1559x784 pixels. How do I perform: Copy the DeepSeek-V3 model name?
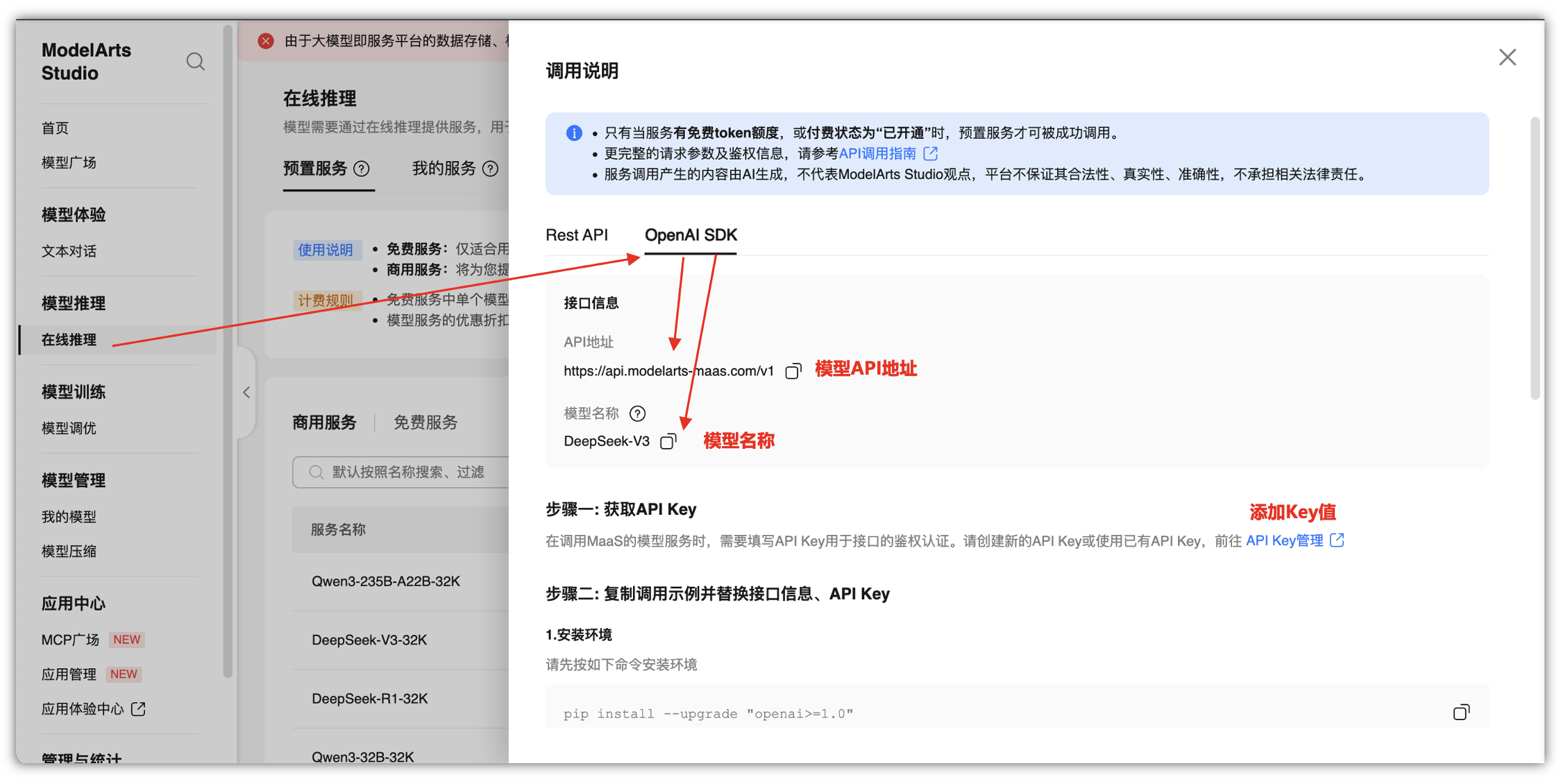coord(668,441)
